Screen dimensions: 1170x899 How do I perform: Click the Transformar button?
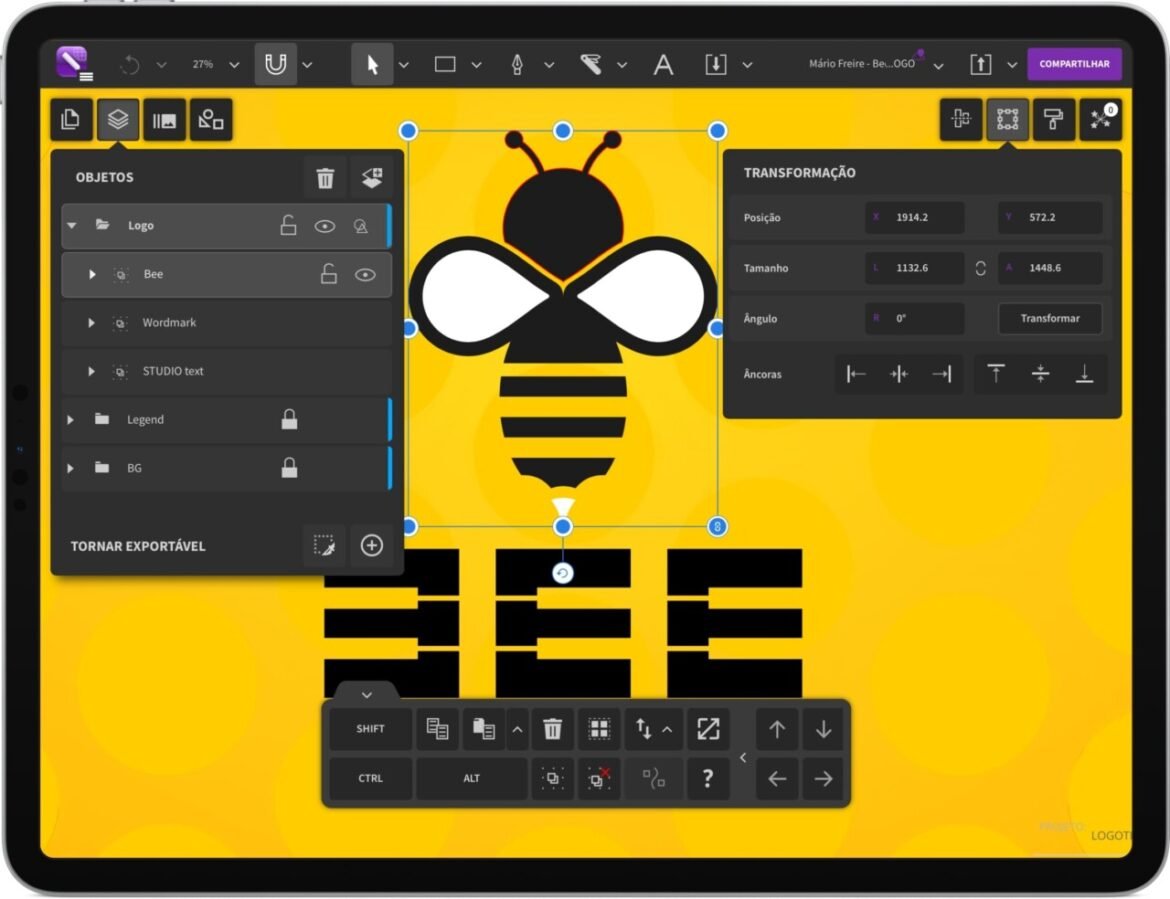(x=1050, y=319)
